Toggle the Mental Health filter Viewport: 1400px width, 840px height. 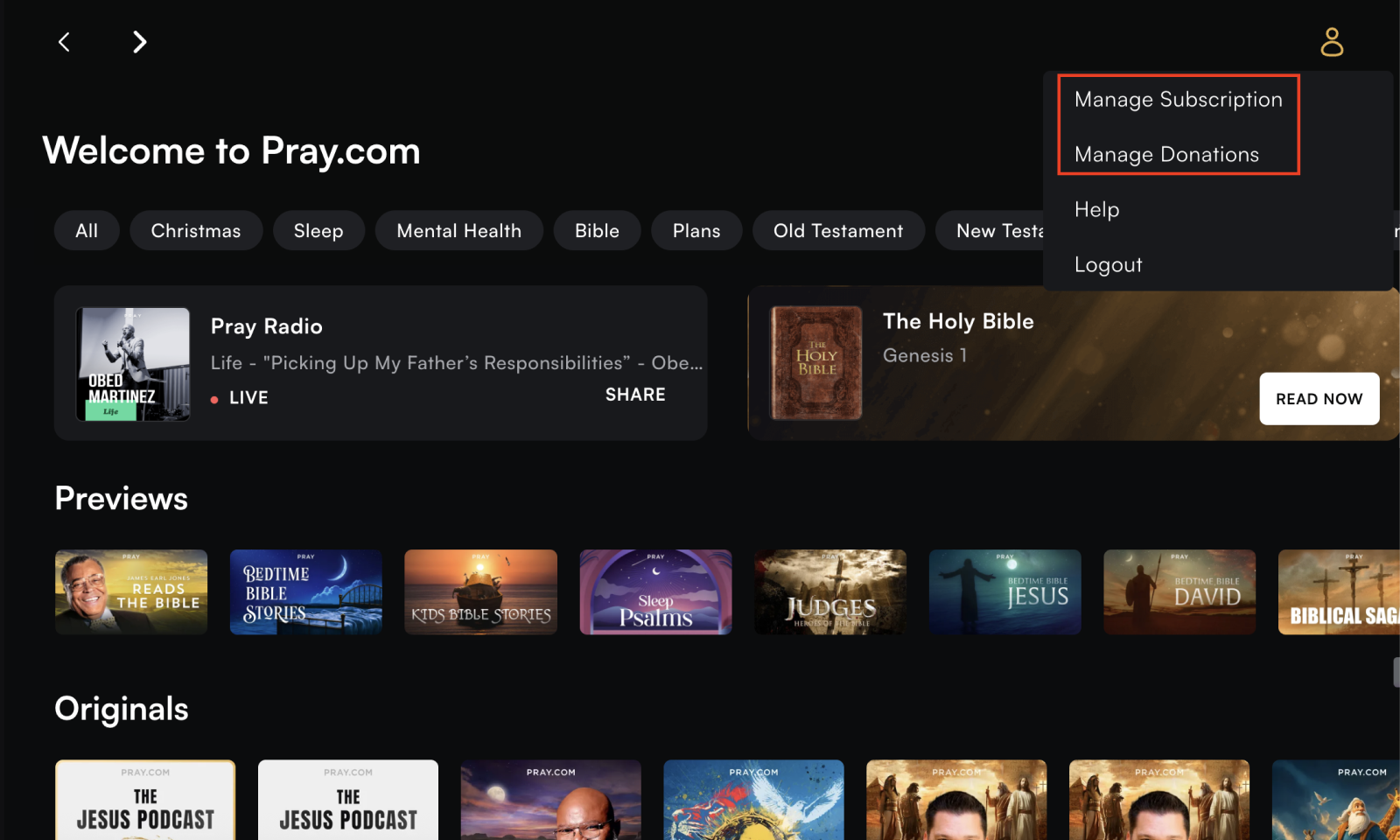tap(458, 231)
